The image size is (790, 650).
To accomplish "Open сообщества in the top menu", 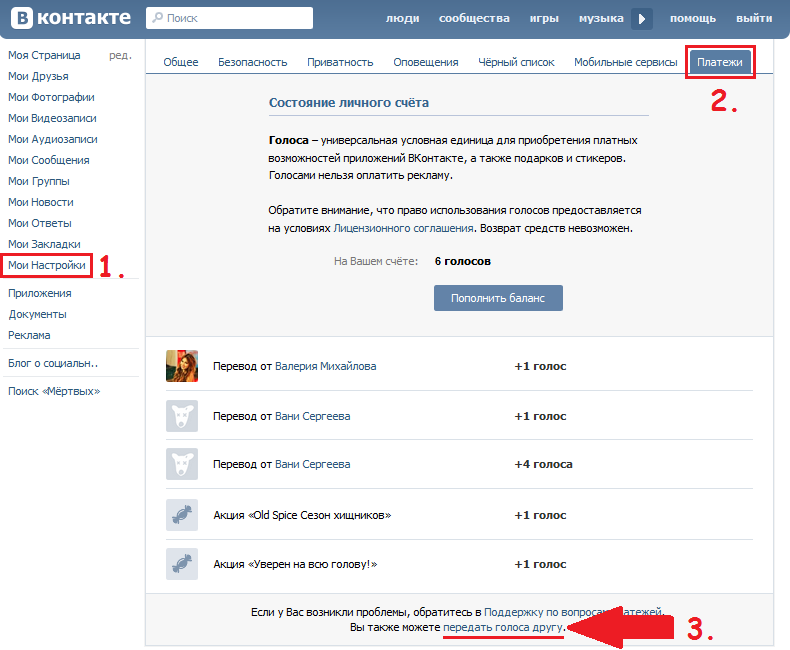I will click(474, 18).
